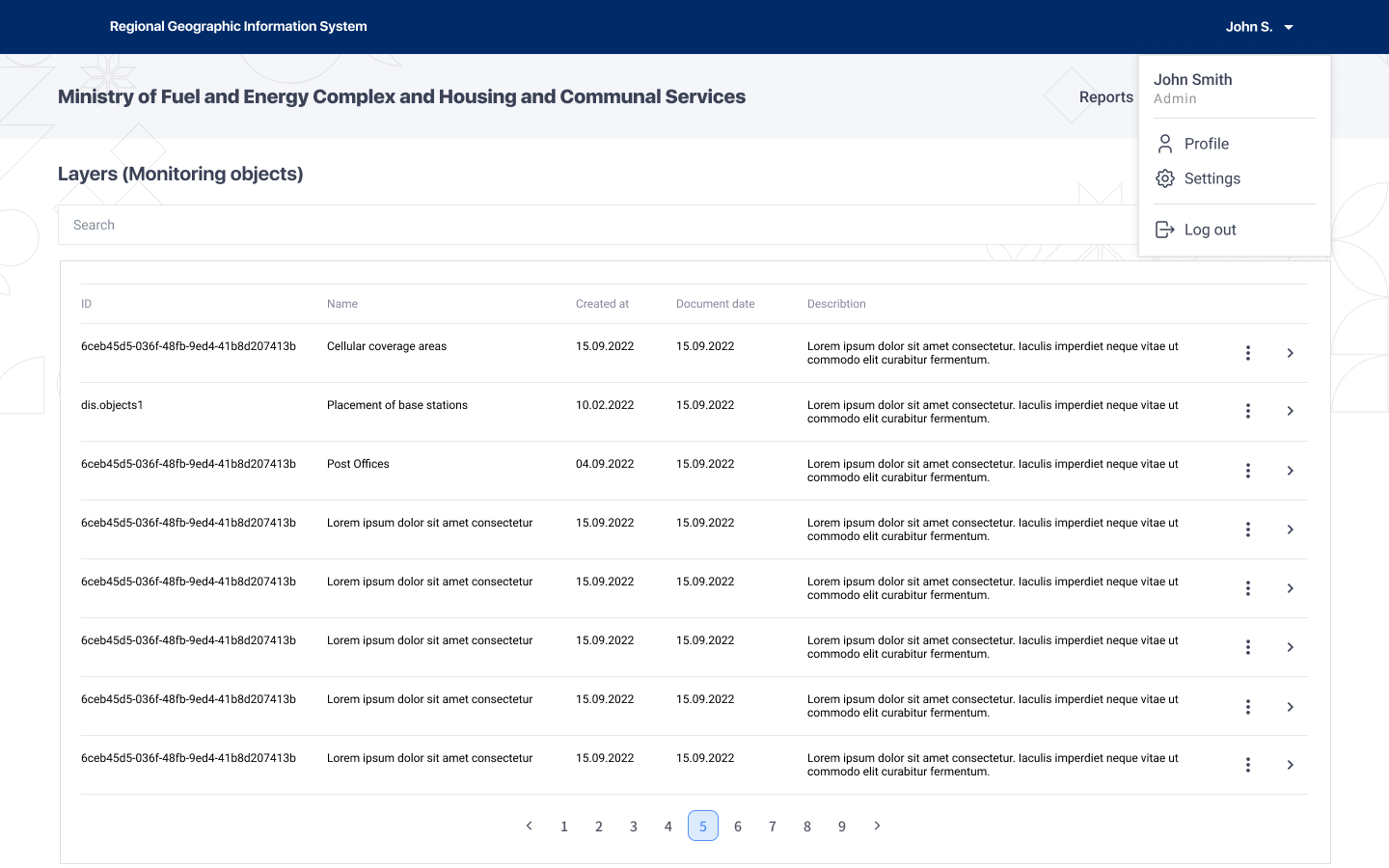Image resolution: width=1389 pixels, height=868 pixels.
Task: Open the row chevron for Post Offices
Action: [x=1291, y=471]
